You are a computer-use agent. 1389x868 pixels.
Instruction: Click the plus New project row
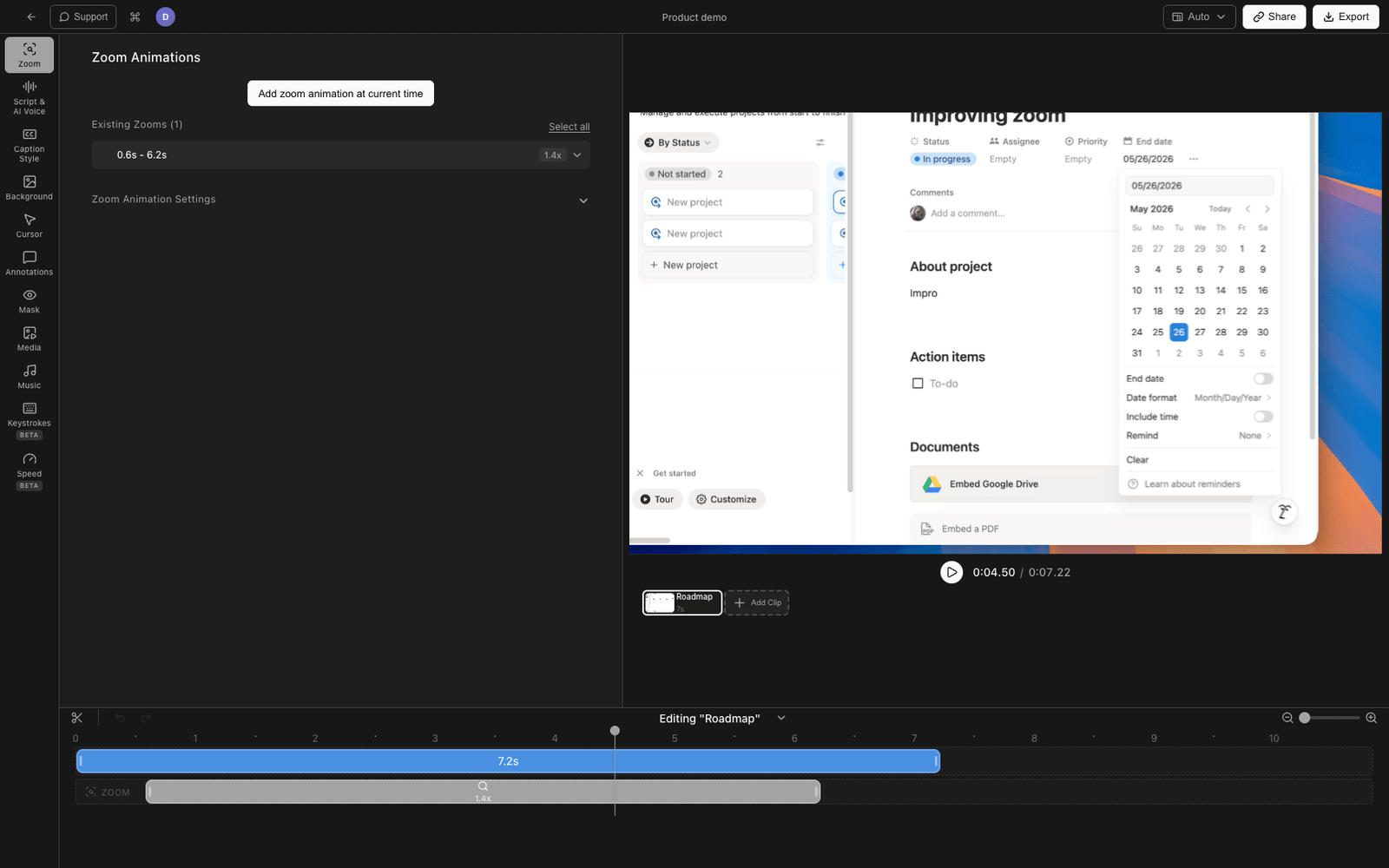728,265
